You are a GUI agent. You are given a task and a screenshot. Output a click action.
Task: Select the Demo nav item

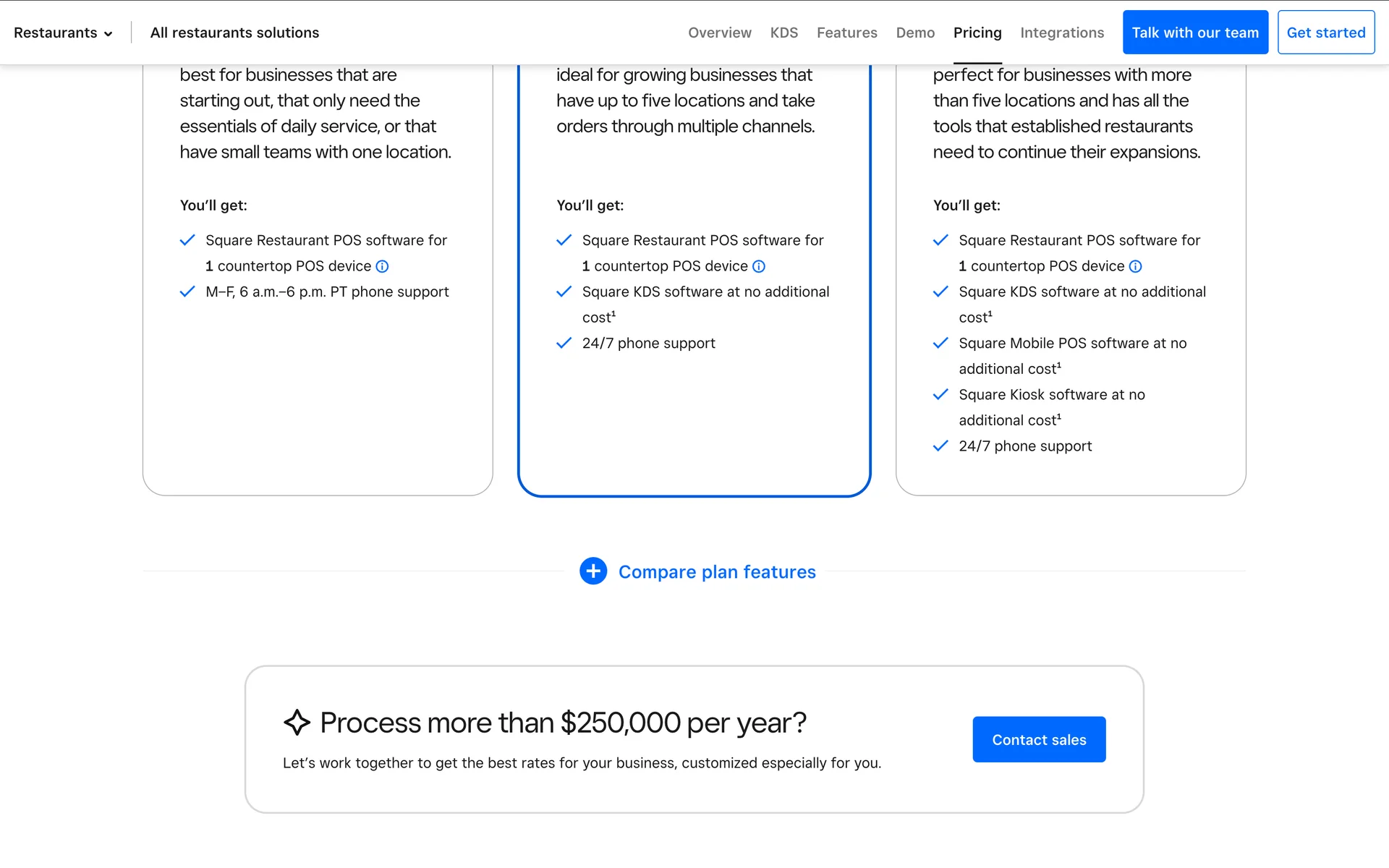click(915, 33)
